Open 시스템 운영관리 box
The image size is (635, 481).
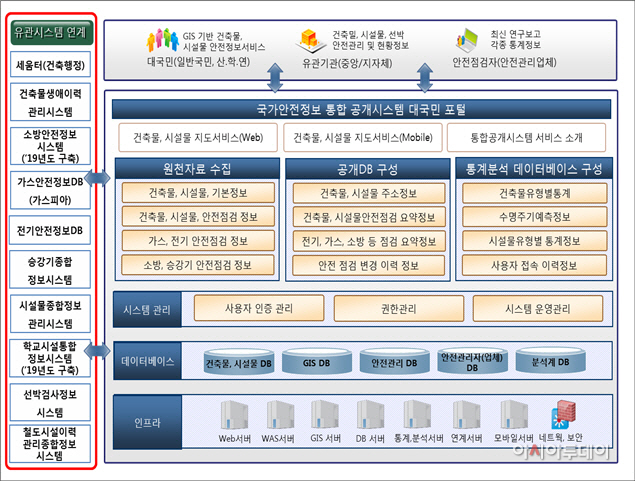point(538,309)
